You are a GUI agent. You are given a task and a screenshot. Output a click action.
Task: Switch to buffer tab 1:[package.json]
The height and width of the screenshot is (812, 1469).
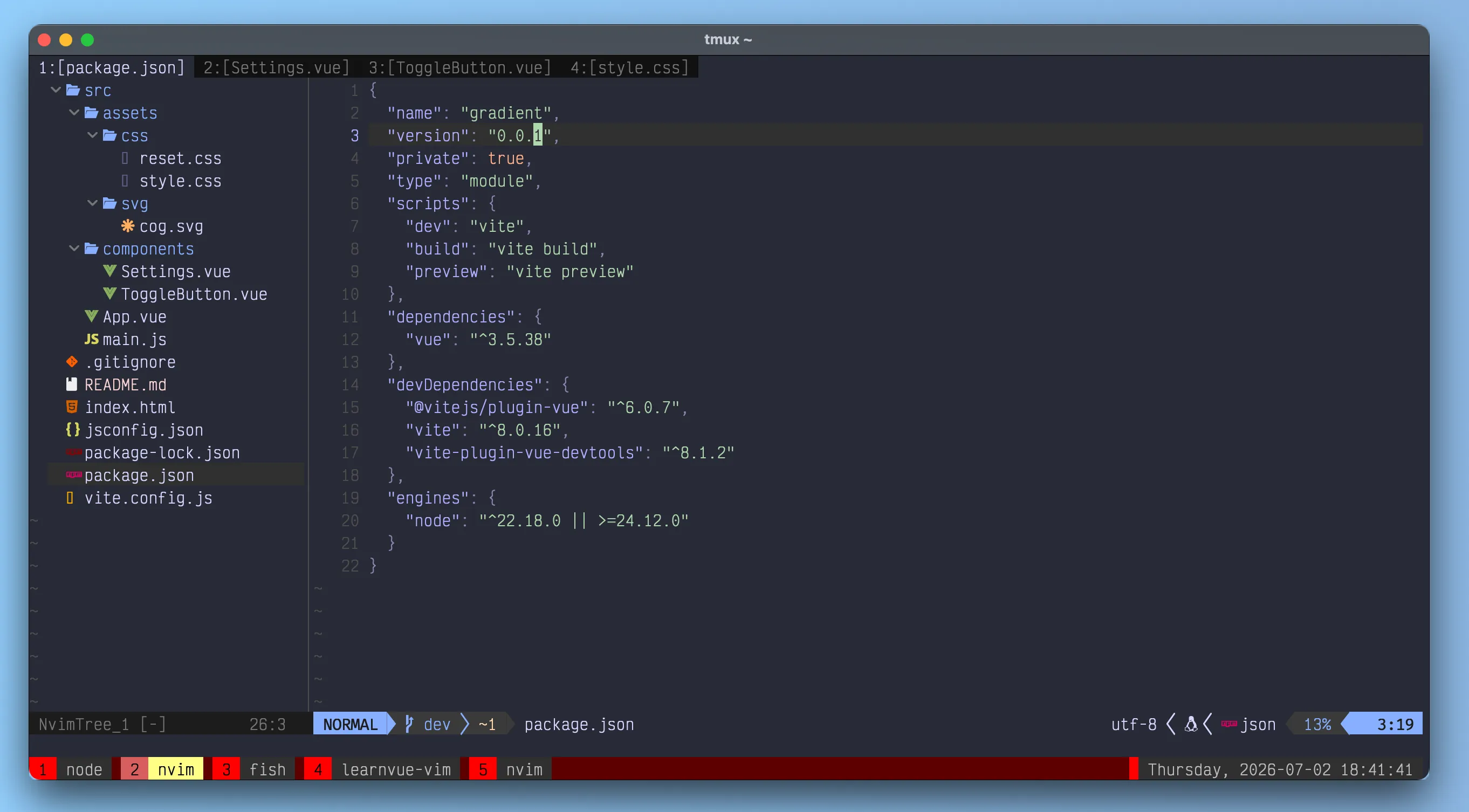coord(112,67)
